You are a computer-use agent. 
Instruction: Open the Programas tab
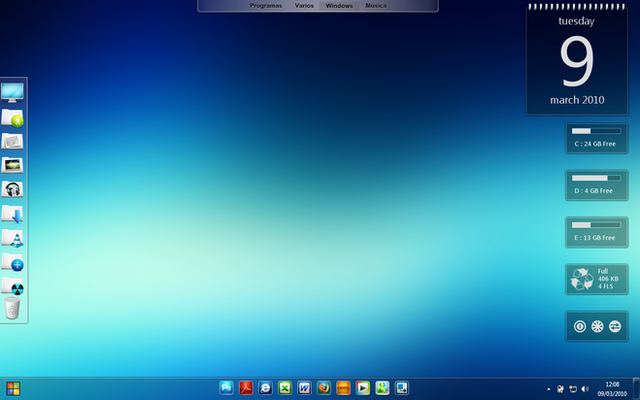(266, 6)
